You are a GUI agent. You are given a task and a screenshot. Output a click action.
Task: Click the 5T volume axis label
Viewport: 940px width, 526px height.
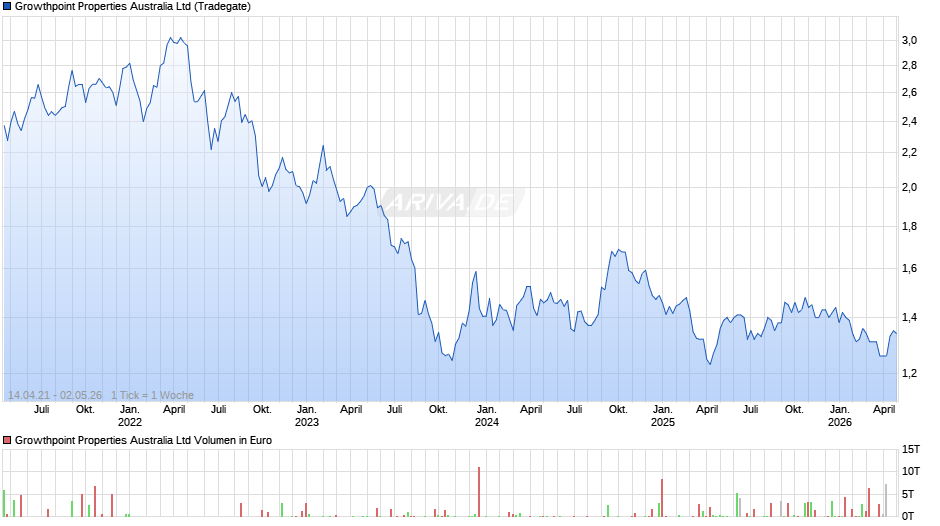[x=908, y=494]
